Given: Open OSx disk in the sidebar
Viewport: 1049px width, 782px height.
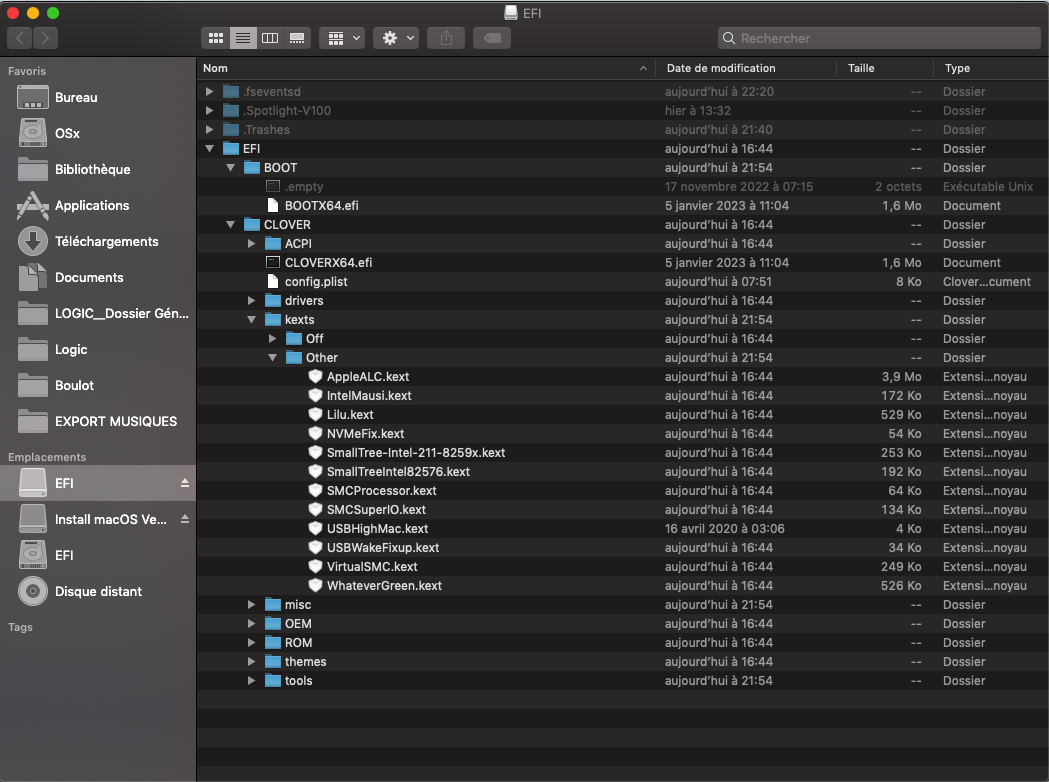Looking at the screenshot, I should 98,133.
